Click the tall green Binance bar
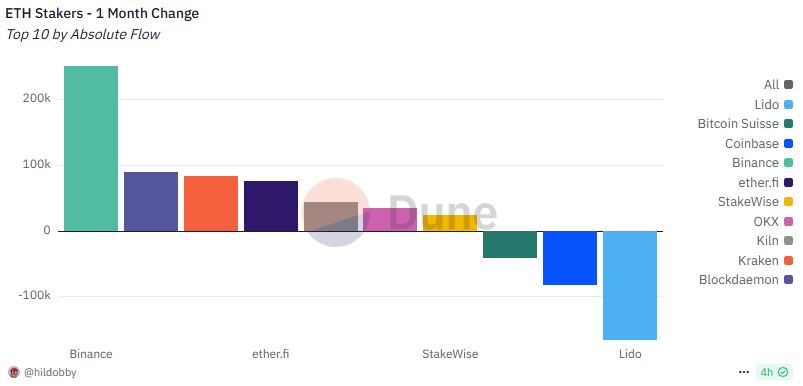The height and width of the screenshot is (386, 803). 91,148
